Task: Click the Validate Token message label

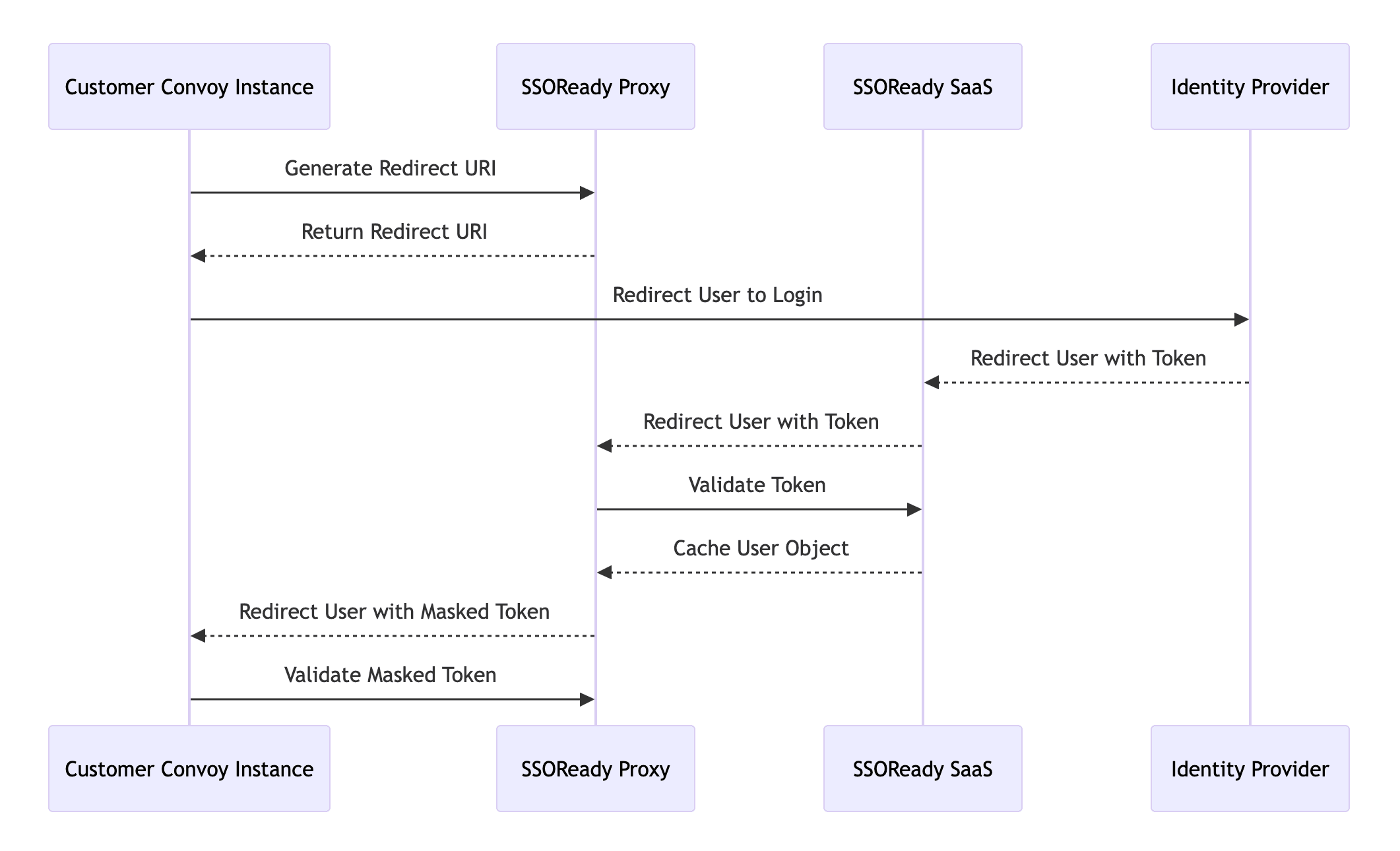Action: pos(756,485)
